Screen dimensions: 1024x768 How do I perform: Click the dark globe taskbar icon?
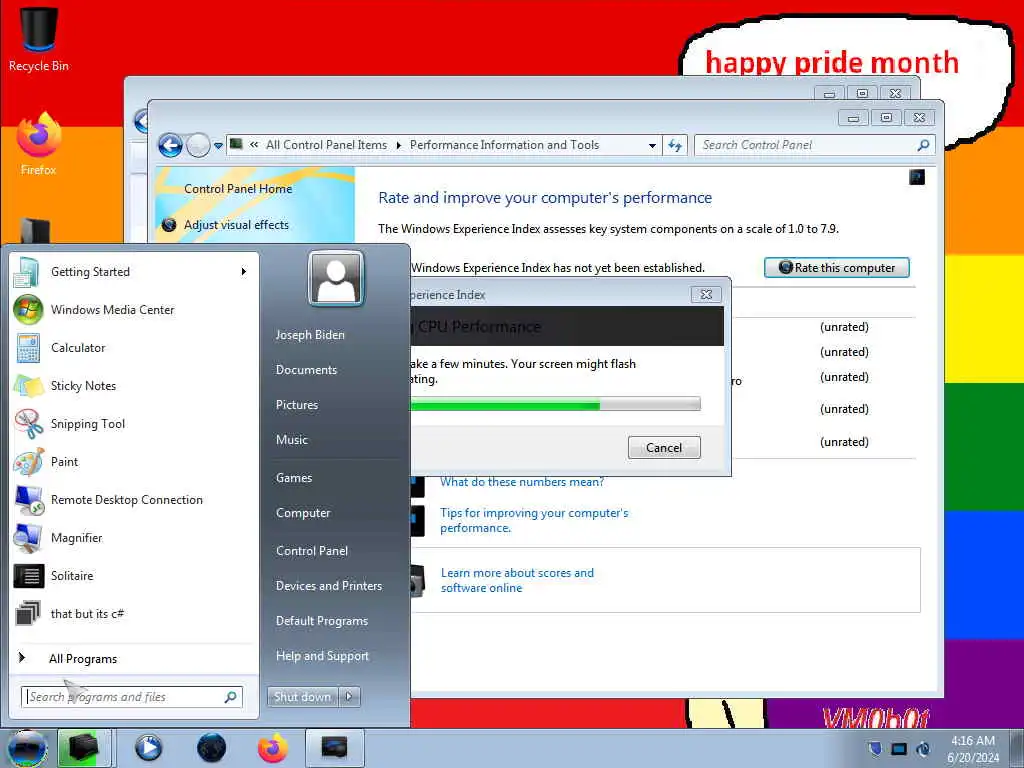[211, 748]
